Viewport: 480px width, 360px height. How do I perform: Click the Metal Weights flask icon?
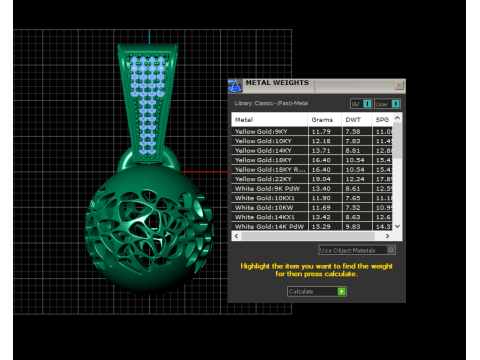[x=235, y=86]
